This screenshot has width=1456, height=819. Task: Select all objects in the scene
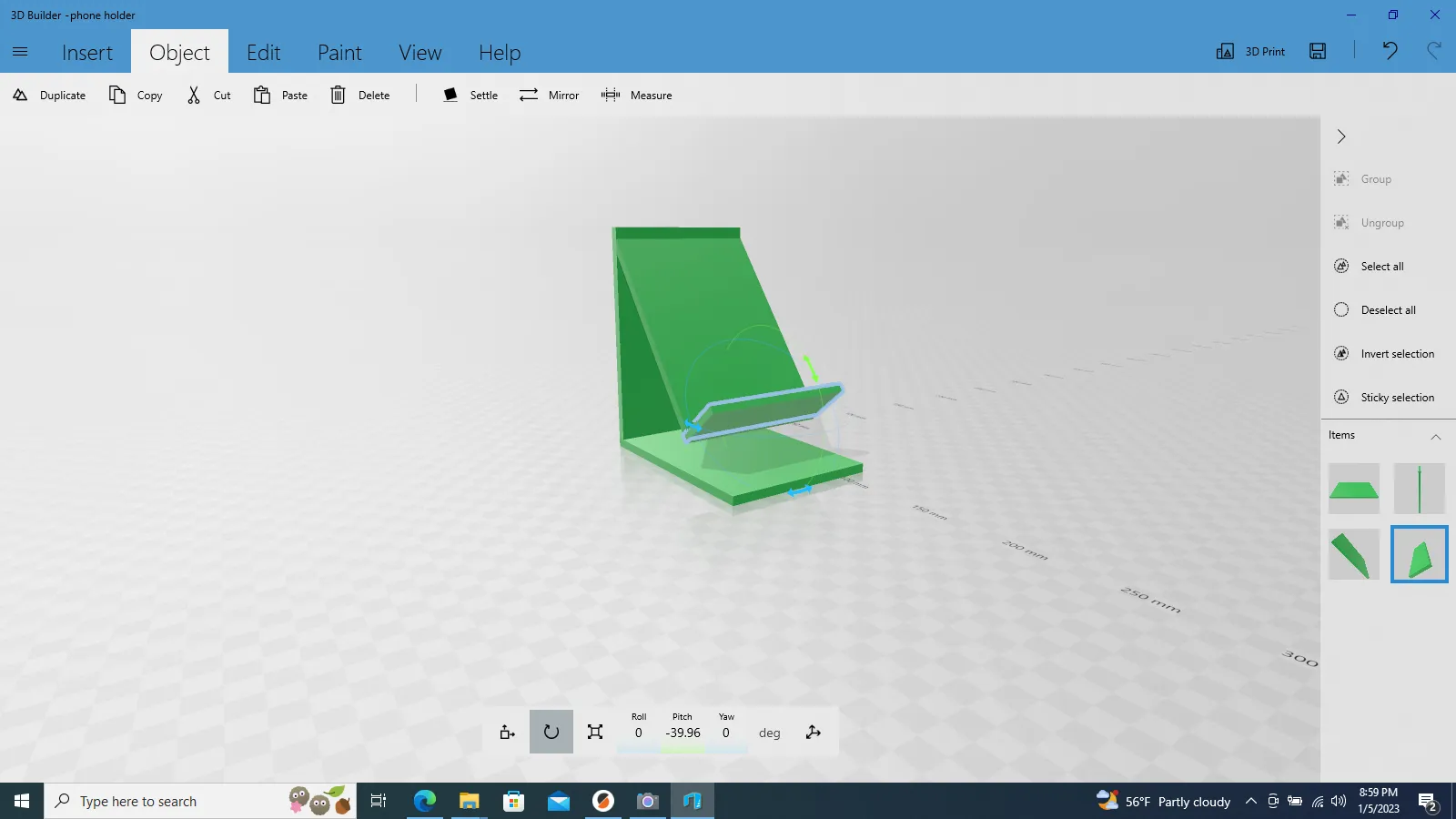(x=1370, y=267)
